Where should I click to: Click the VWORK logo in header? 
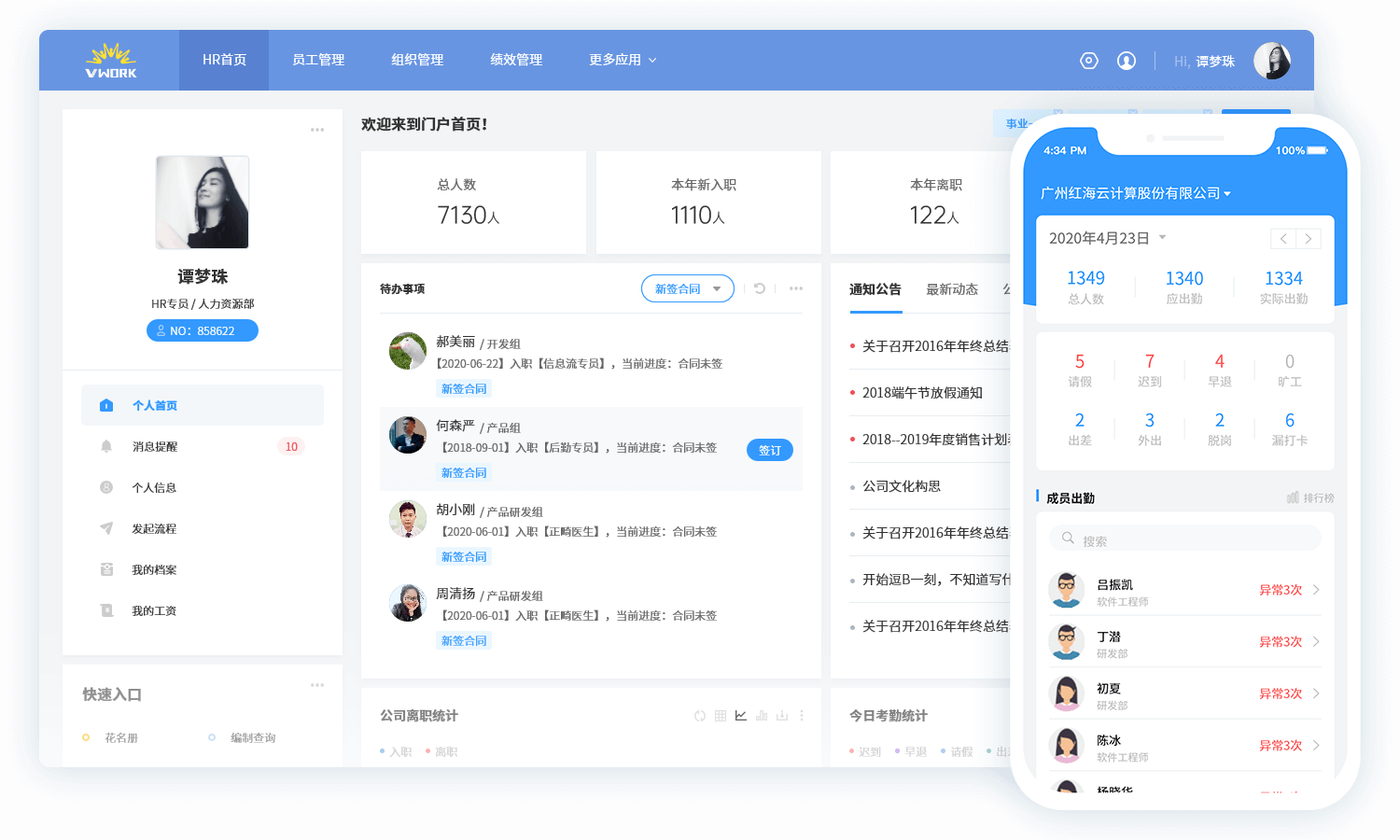tap(111, 60)
